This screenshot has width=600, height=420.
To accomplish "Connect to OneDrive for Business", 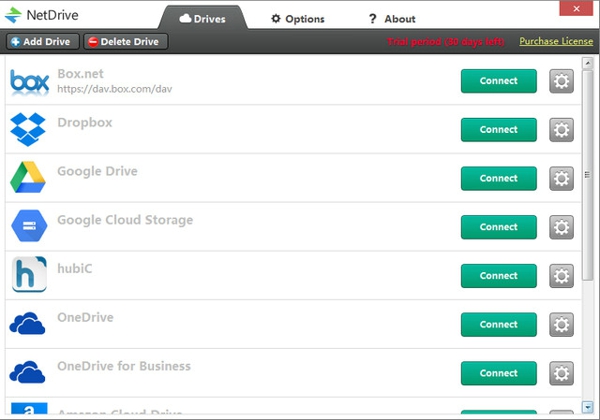I will [498, 373].
